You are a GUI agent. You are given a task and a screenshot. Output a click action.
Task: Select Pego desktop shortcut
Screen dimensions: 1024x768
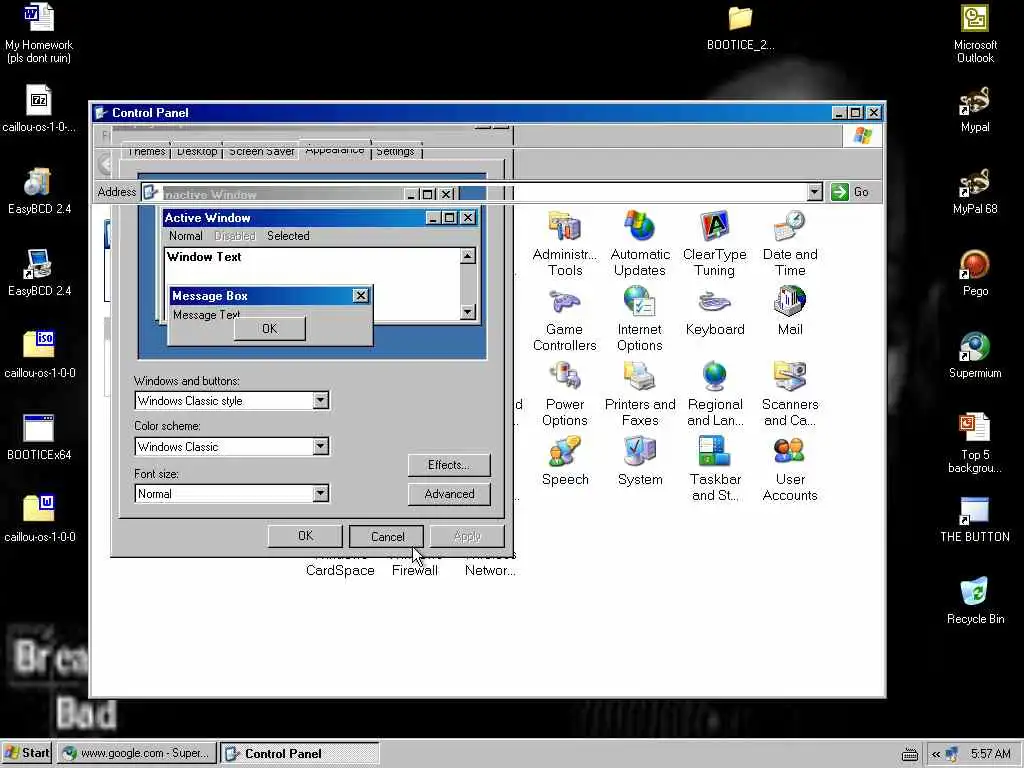pos(974,273)
